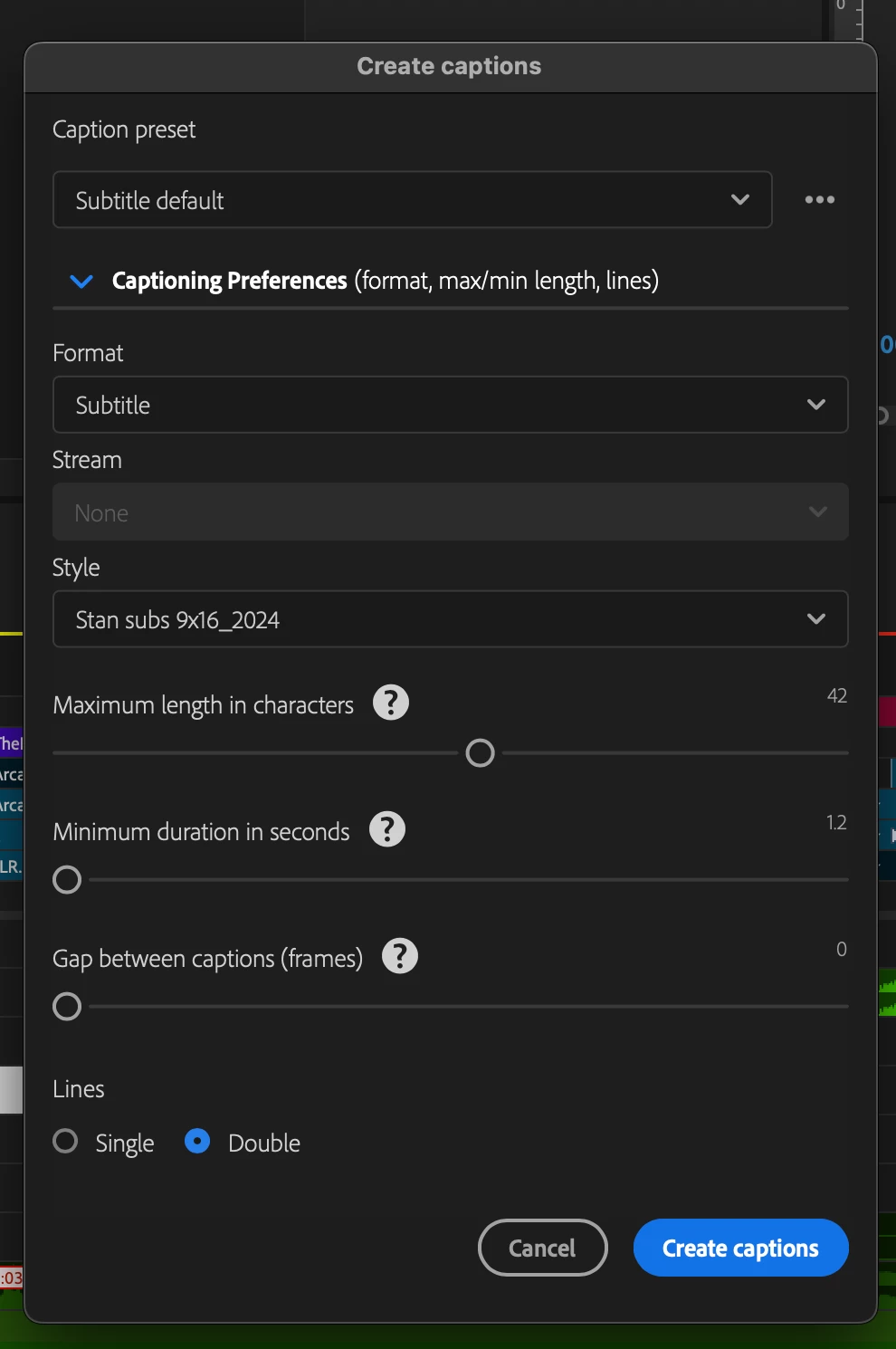Click the Maximum length slider handle
The width and height of the screenshot is (896, 1349).
pos(480,752)
